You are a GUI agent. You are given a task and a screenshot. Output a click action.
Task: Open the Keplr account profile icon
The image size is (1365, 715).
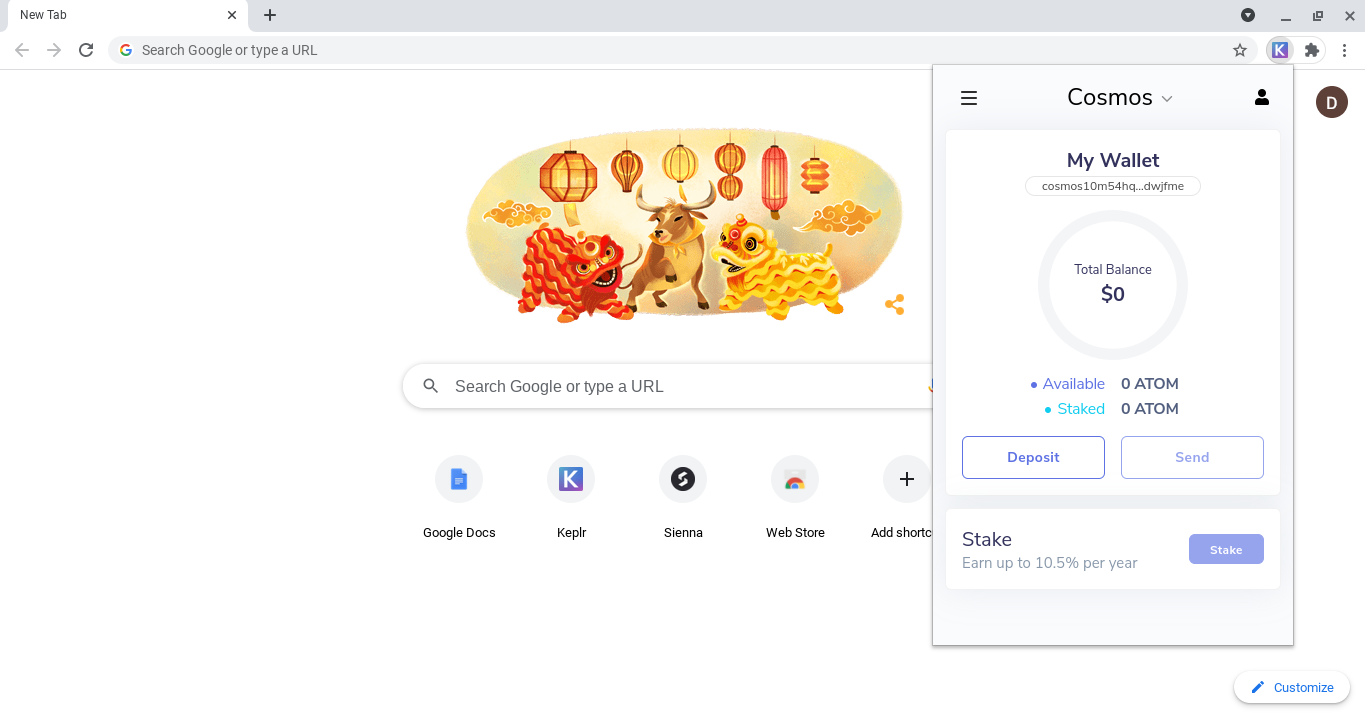(1261, 97)
